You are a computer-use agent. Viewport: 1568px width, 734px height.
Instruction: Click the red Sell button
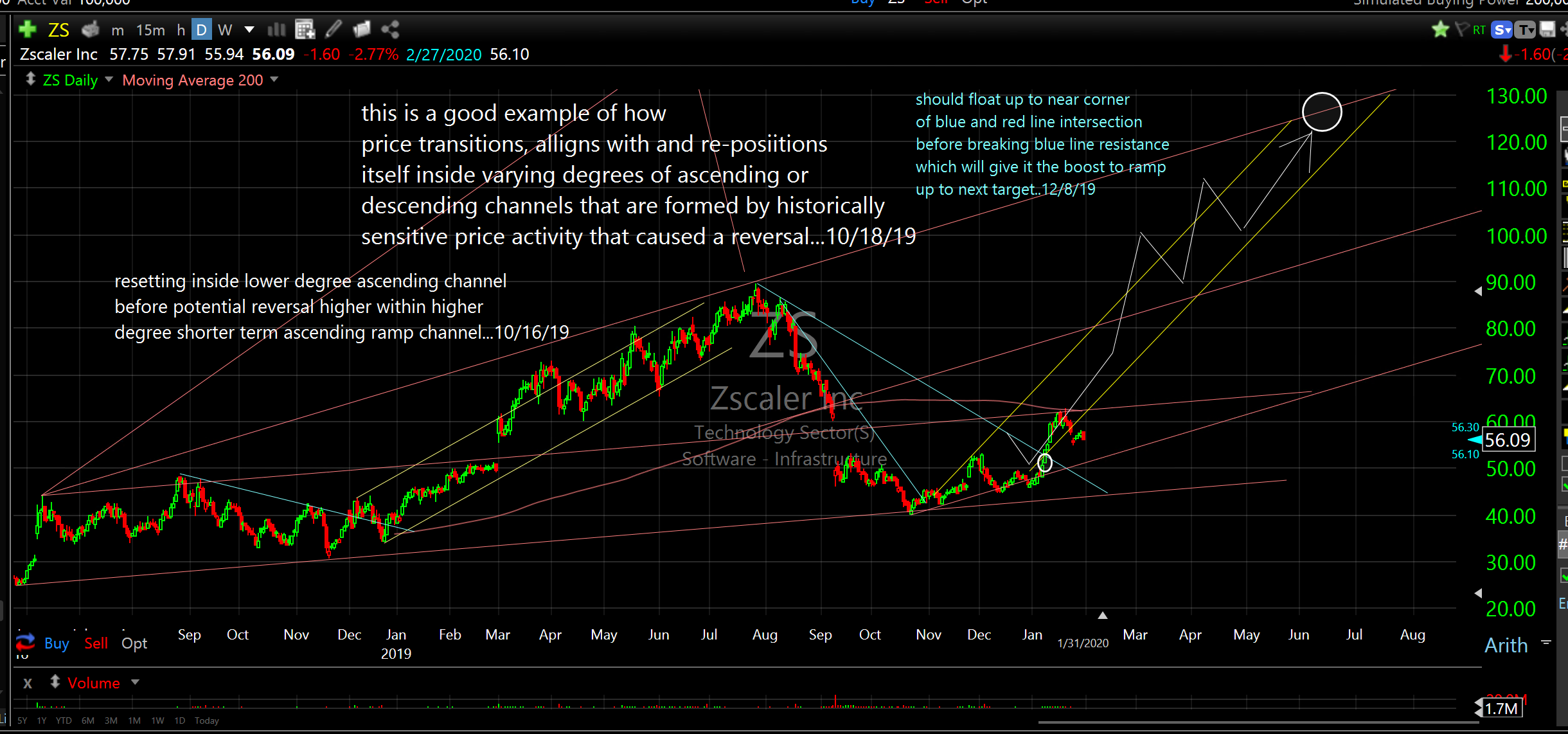pos(96,643)
